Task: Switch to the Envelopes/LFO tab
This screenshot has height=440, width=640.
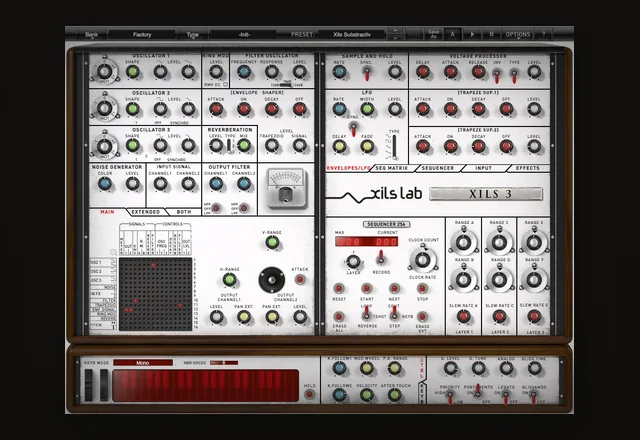Action: [x=348, y=168]
